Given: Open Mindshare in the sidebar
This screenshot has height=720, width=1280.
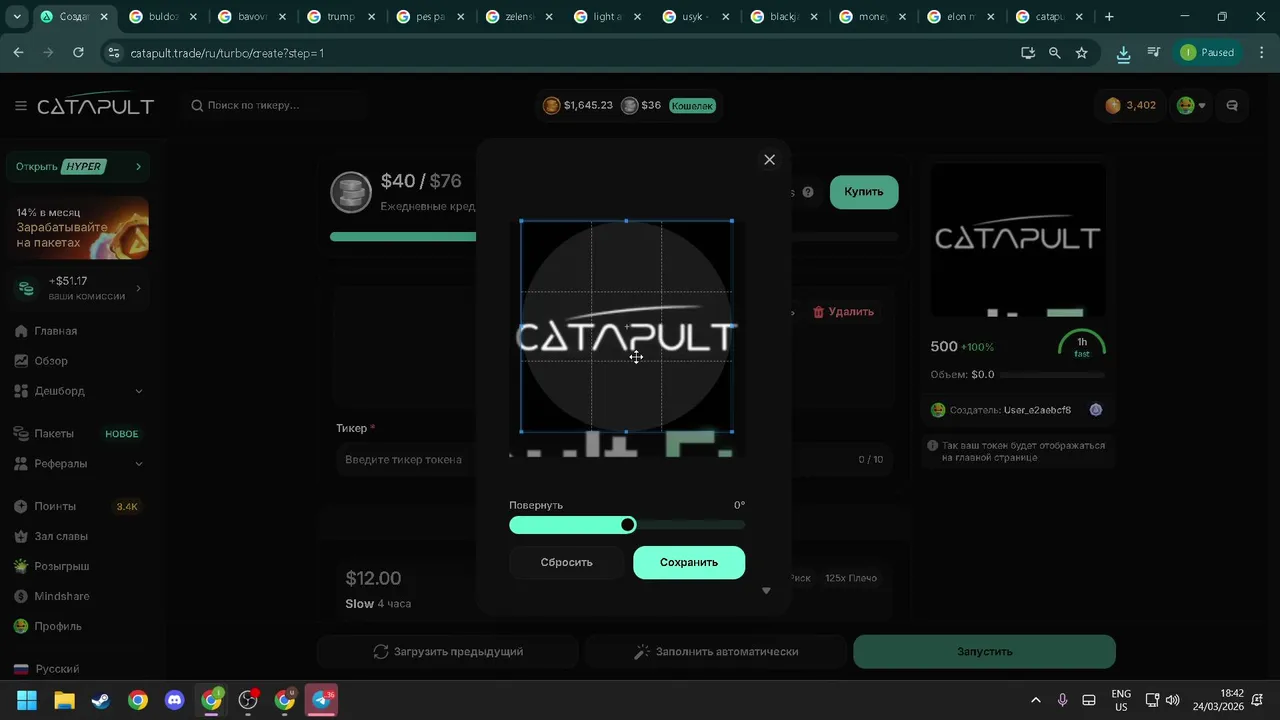Looking at the screenshot, I should (x=61, y=597).
